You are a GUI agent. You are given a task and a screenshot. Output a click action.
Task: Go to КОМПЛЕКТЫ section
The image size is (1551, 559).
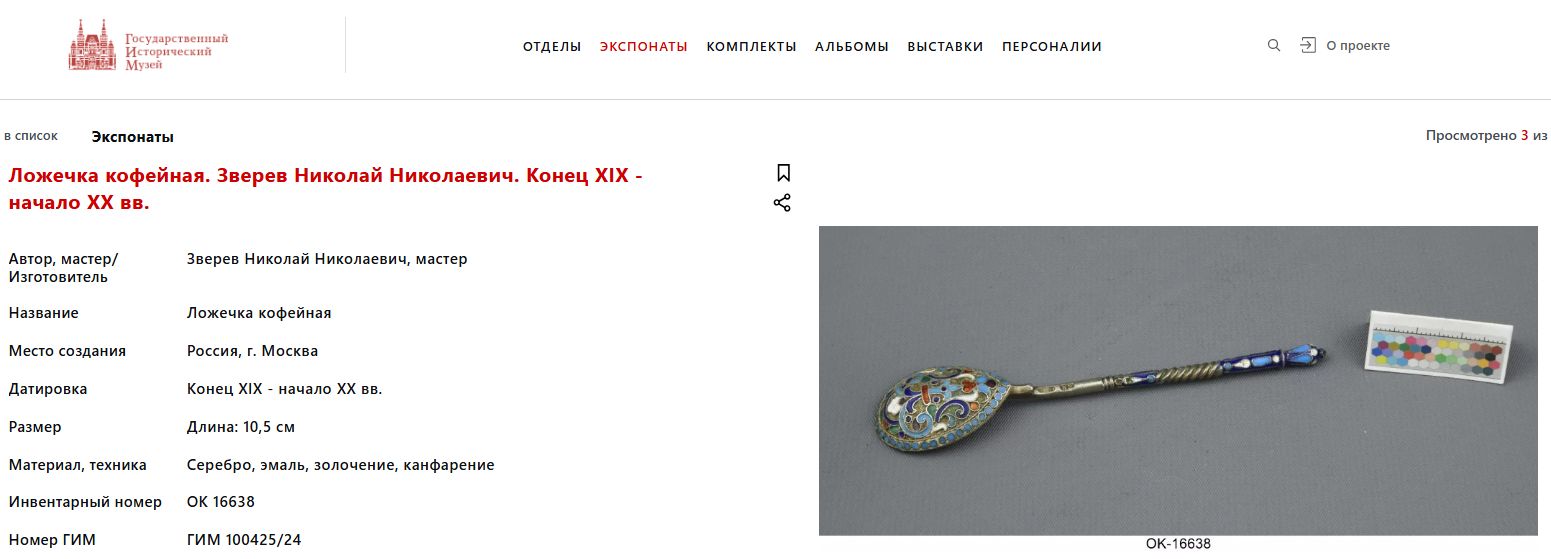click(751, 46)
